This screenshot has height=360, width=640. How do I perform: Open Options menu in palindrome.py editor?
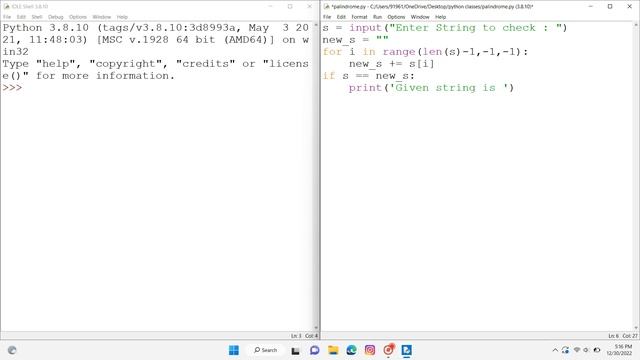(396, 17)
